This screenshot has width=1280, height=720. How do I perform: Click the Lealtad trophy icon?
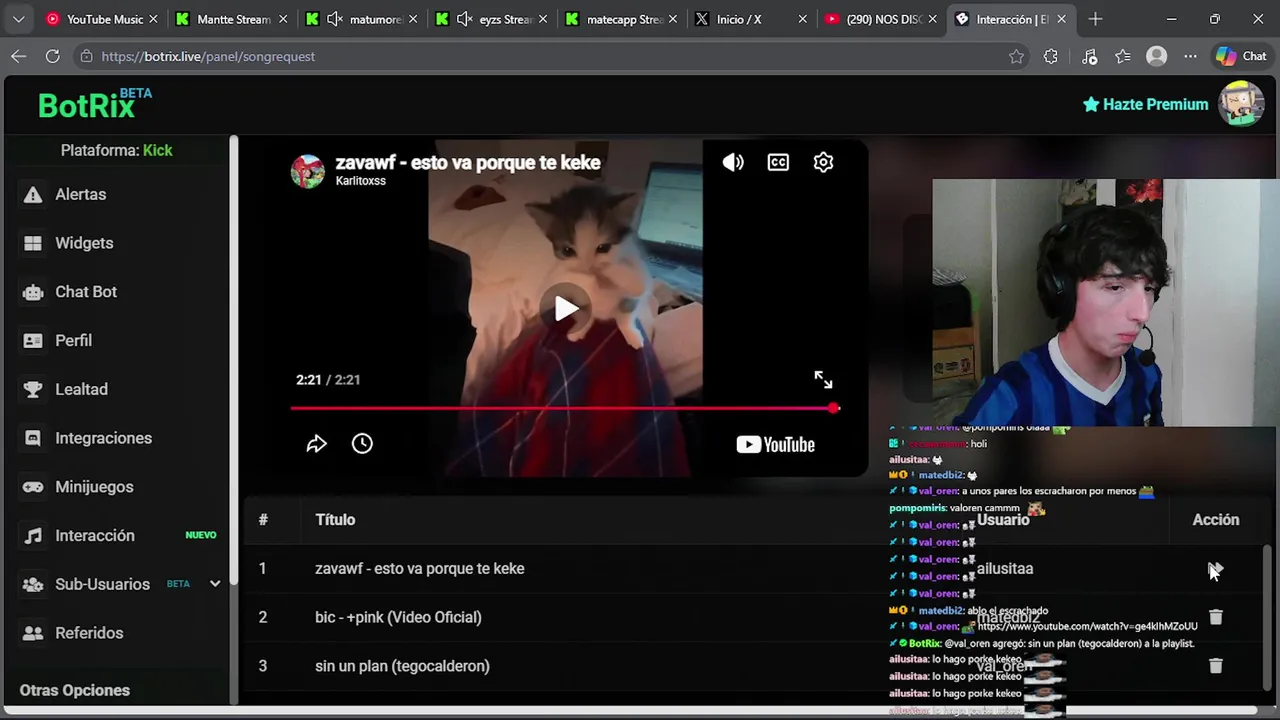[33, 389]
